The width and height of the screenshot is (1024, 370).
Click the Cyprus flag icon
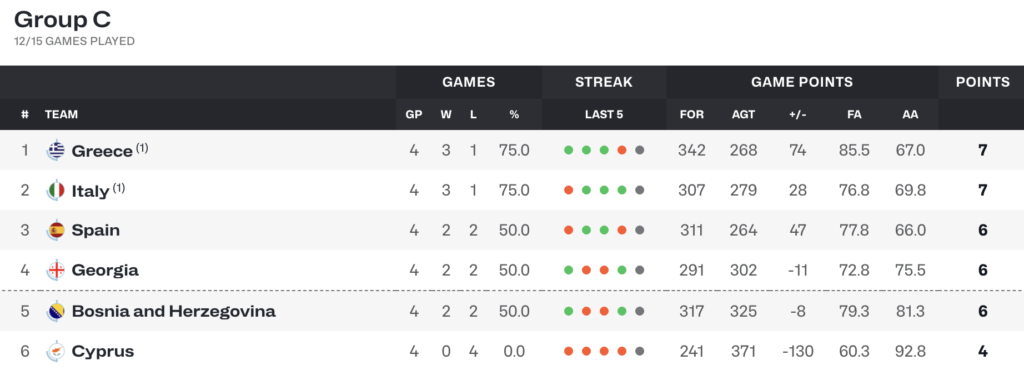click(56, 352)
